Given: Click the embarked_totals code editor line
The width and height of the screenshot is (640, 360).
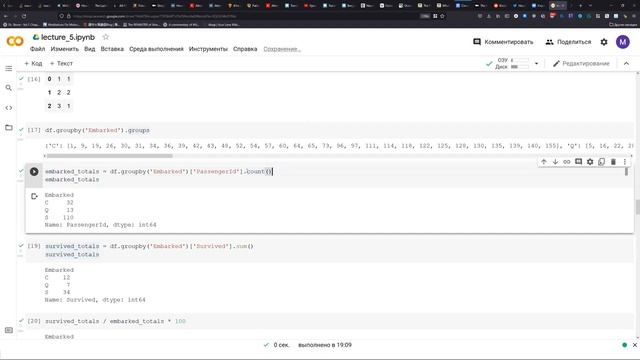Looking at the screenshot, I should click(x=159, y=171).
